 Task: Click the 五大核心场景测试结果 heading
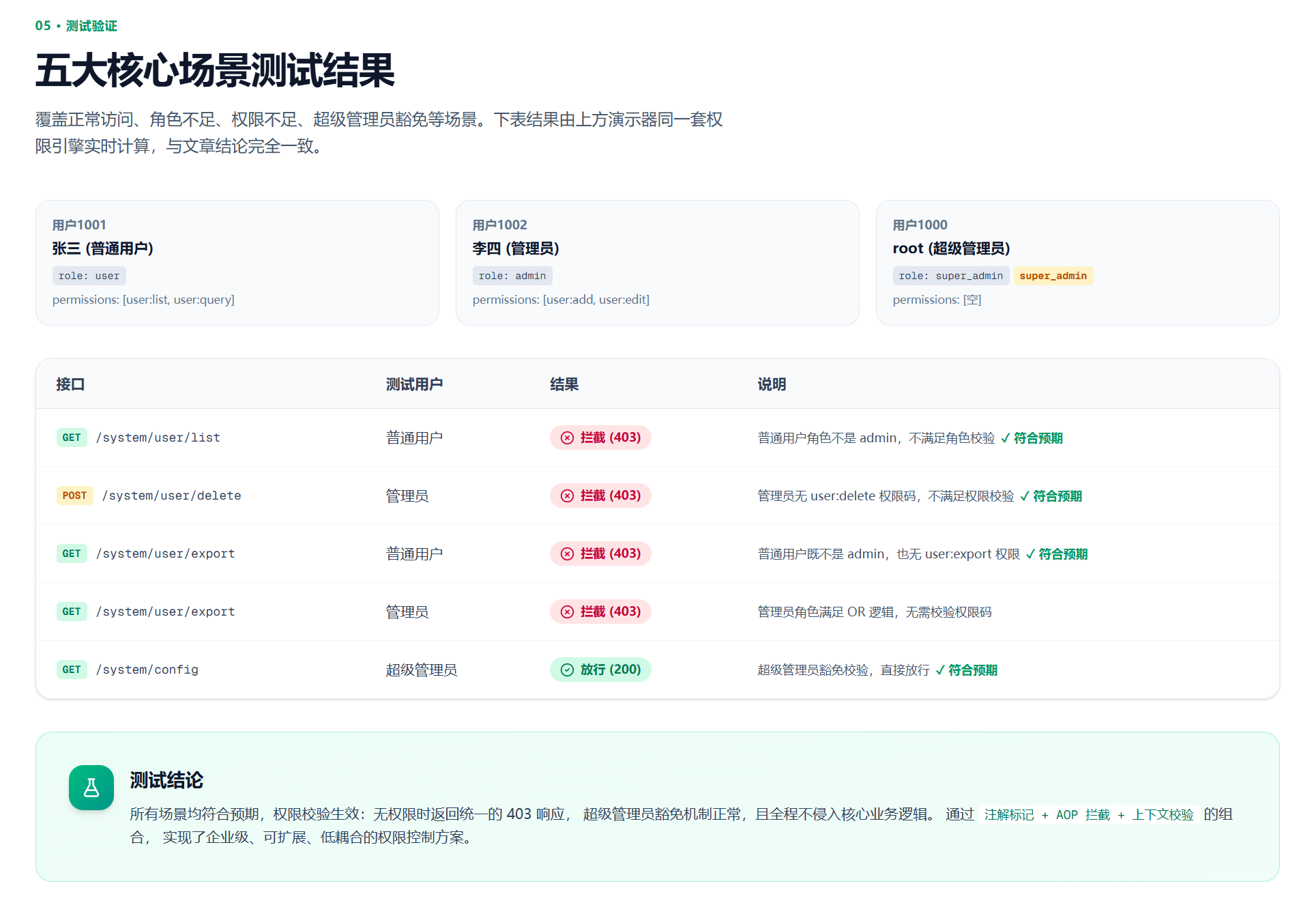(x=215, y=70)
